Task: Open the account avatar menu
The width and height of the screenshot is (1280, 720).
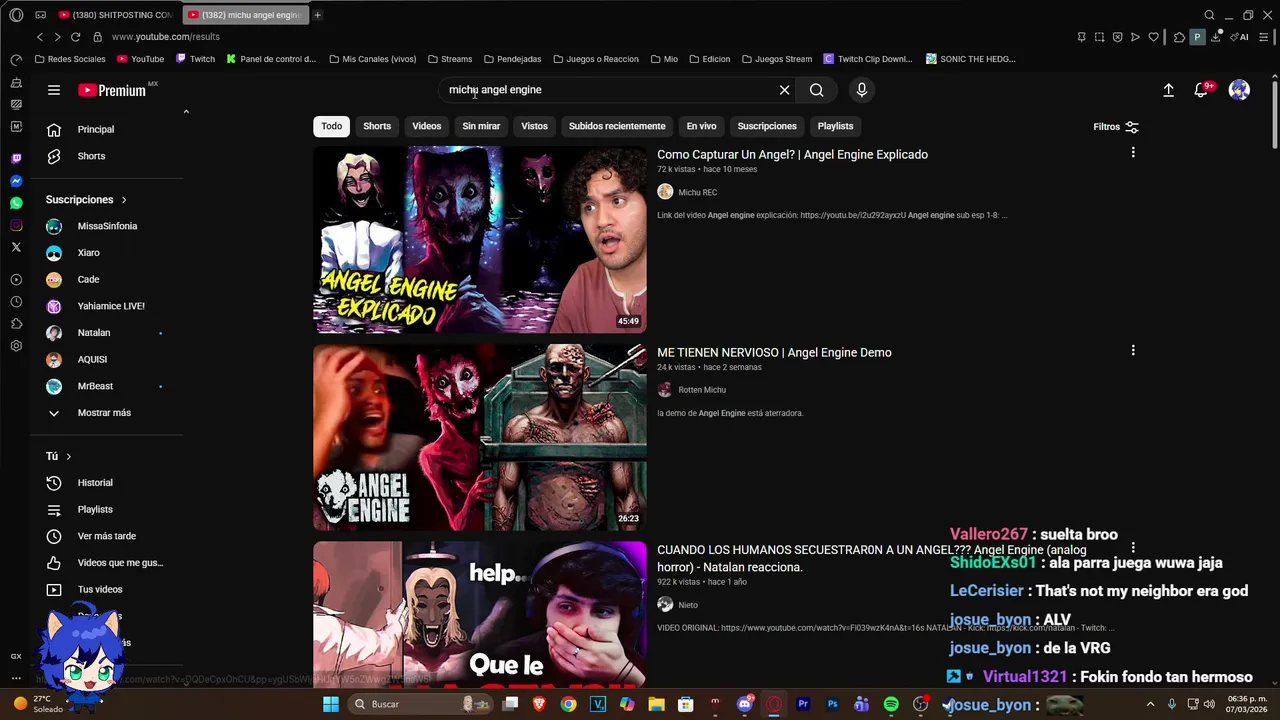Action: (x=1239, y=90)
